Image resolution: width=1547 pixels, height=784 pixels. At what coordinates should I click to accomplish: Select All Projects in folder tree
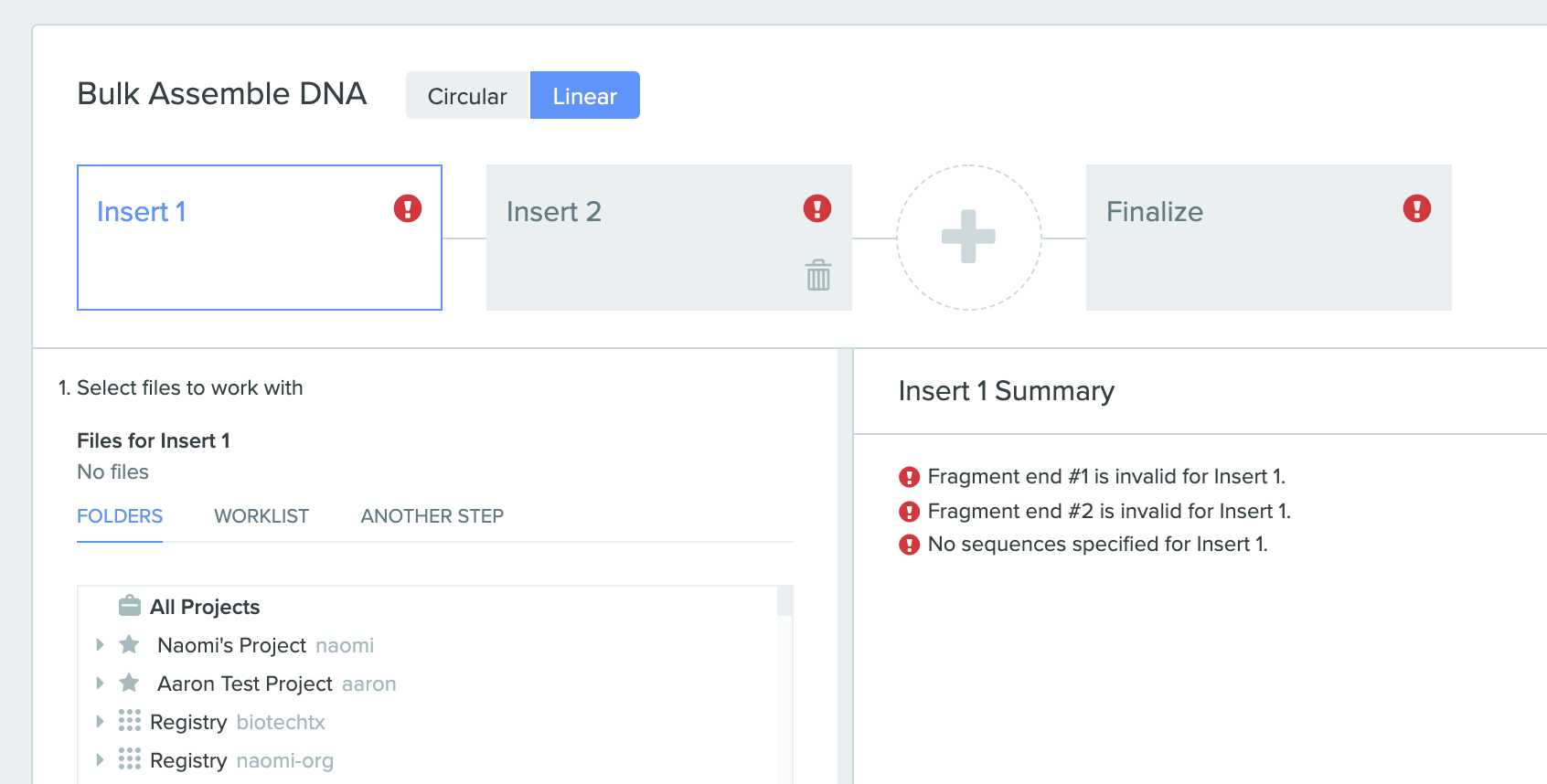(x=205, y=607)
